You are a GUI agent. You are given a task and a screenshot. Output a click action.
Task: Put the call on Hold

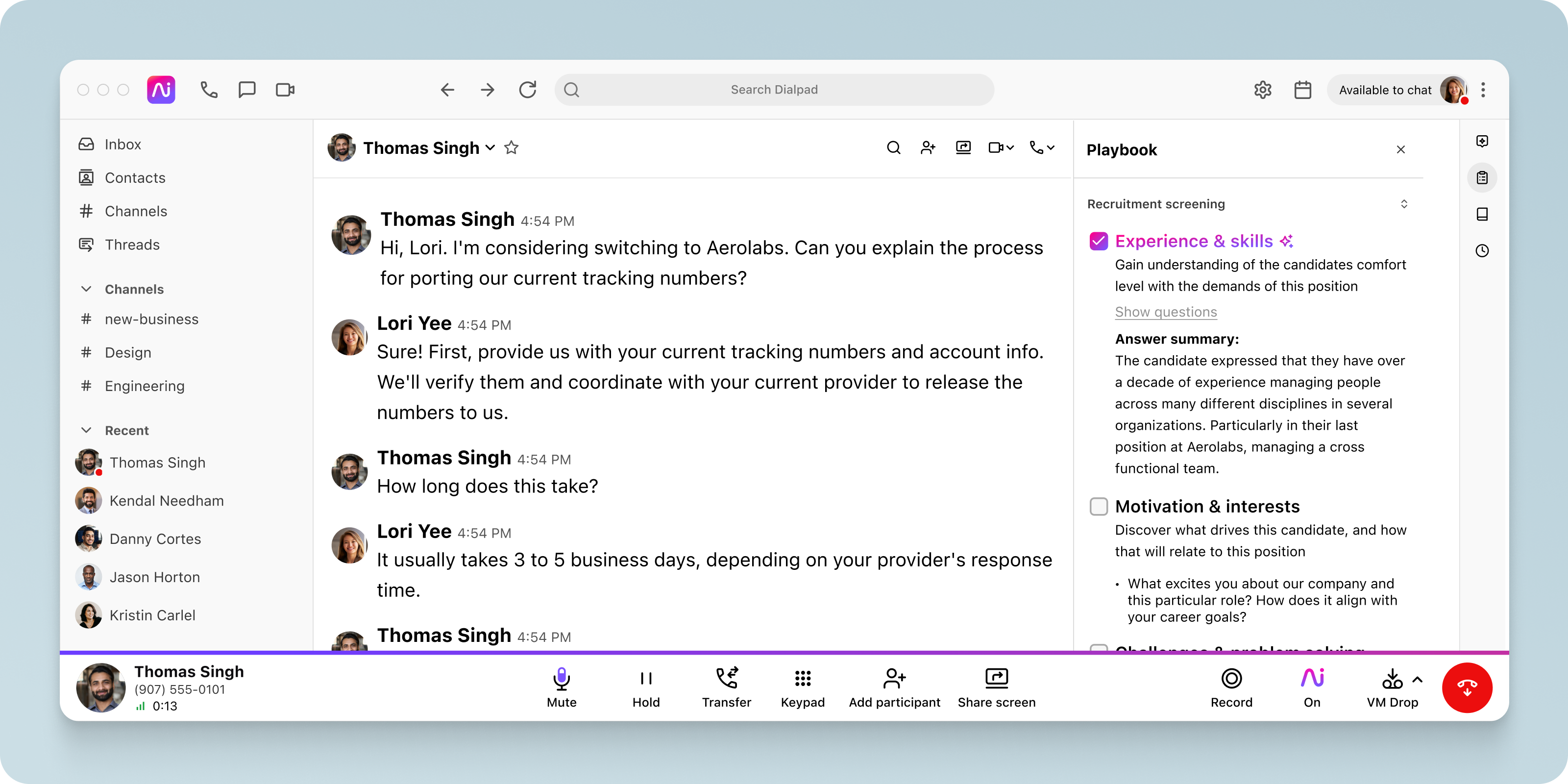[646, 687]
